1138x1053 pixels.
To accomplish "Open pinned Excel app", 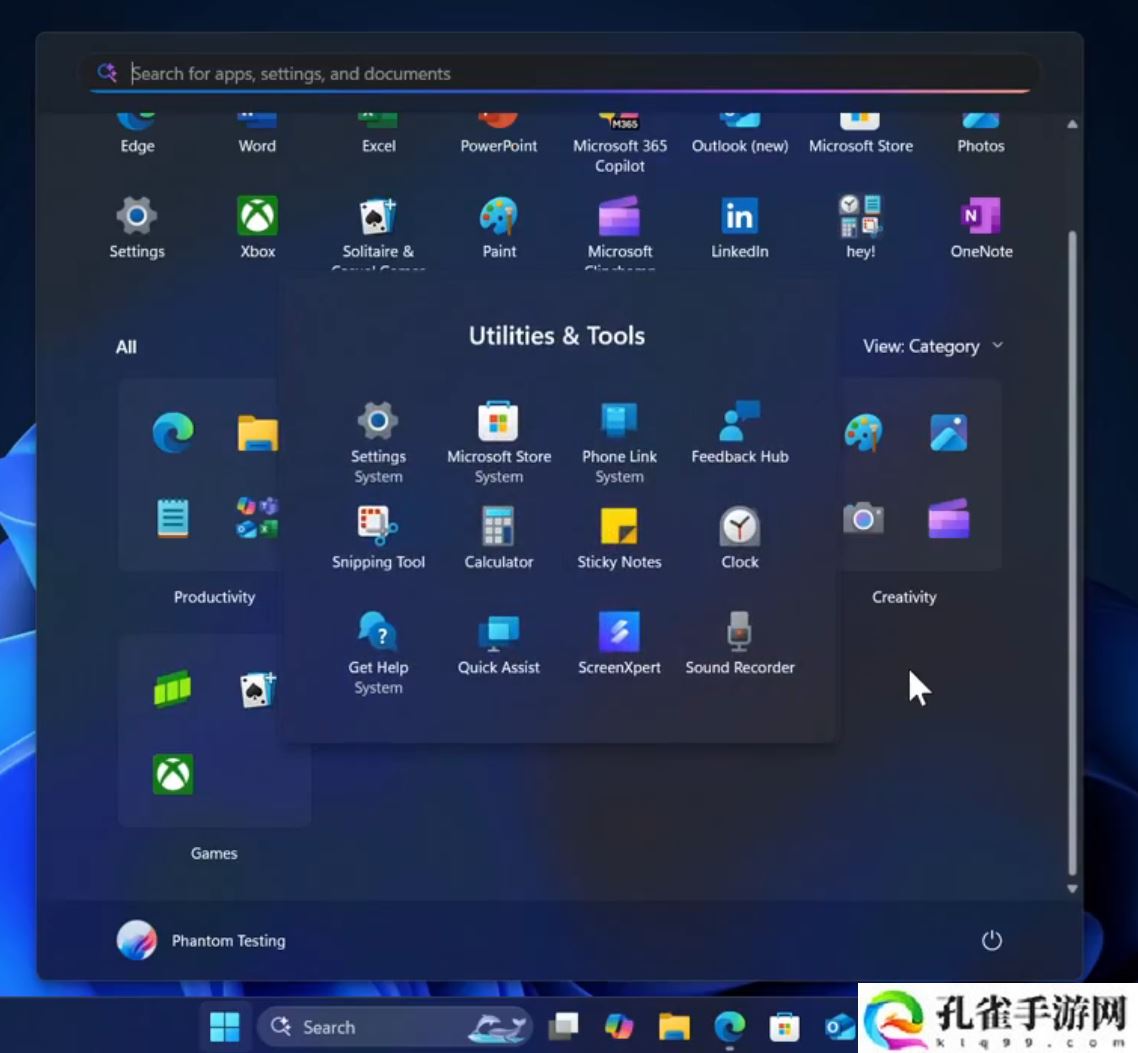I will click(378, 135).
